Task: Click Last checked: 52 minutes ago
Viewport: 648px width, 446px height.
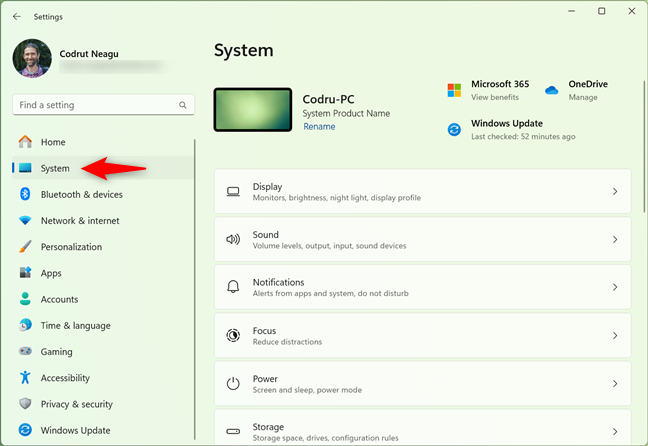Action: (x=523, y=136)
